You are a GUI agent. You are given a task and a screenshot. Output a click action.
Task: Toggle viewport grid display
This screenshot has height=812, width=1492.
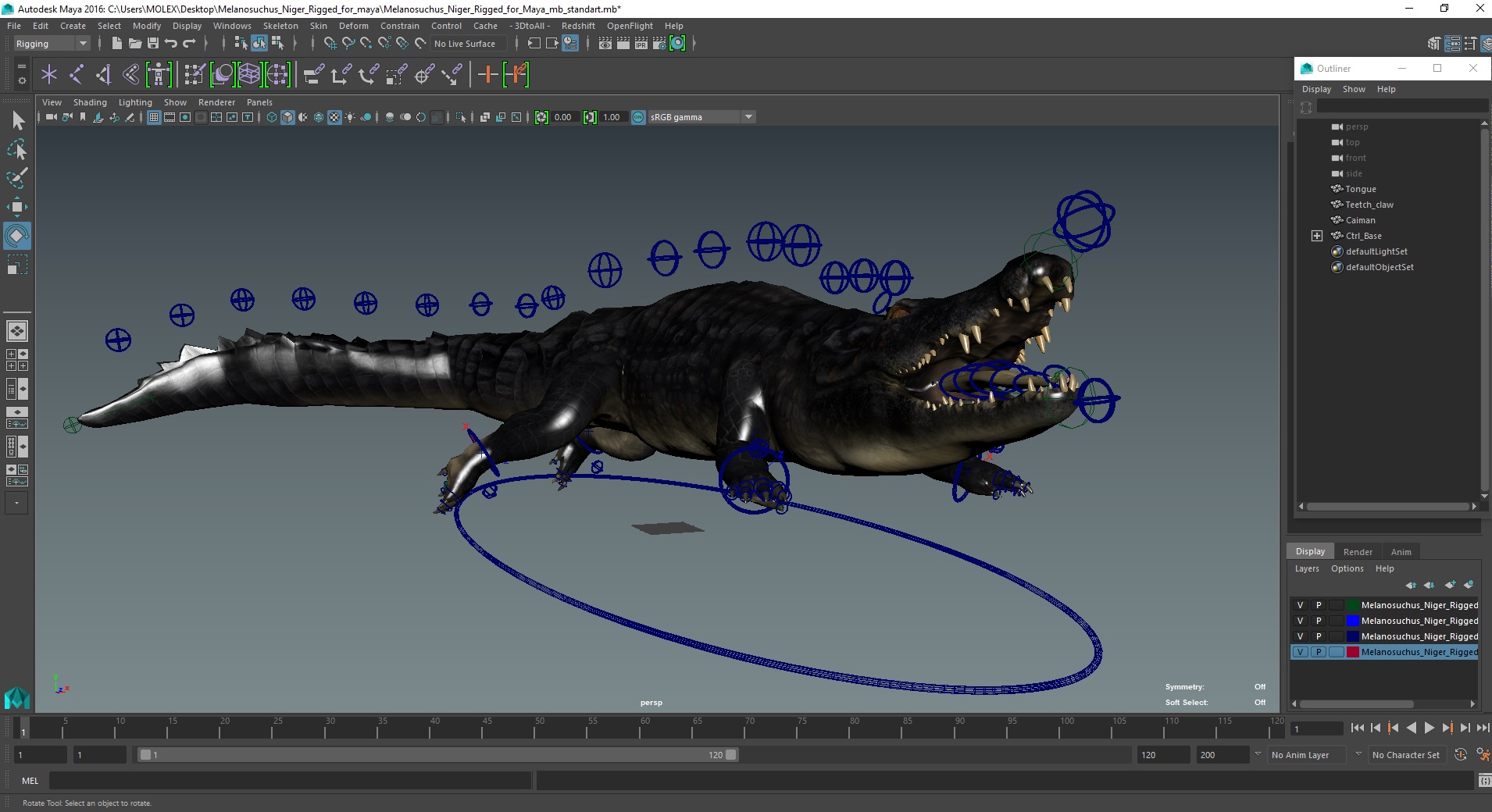coord(154,117)
